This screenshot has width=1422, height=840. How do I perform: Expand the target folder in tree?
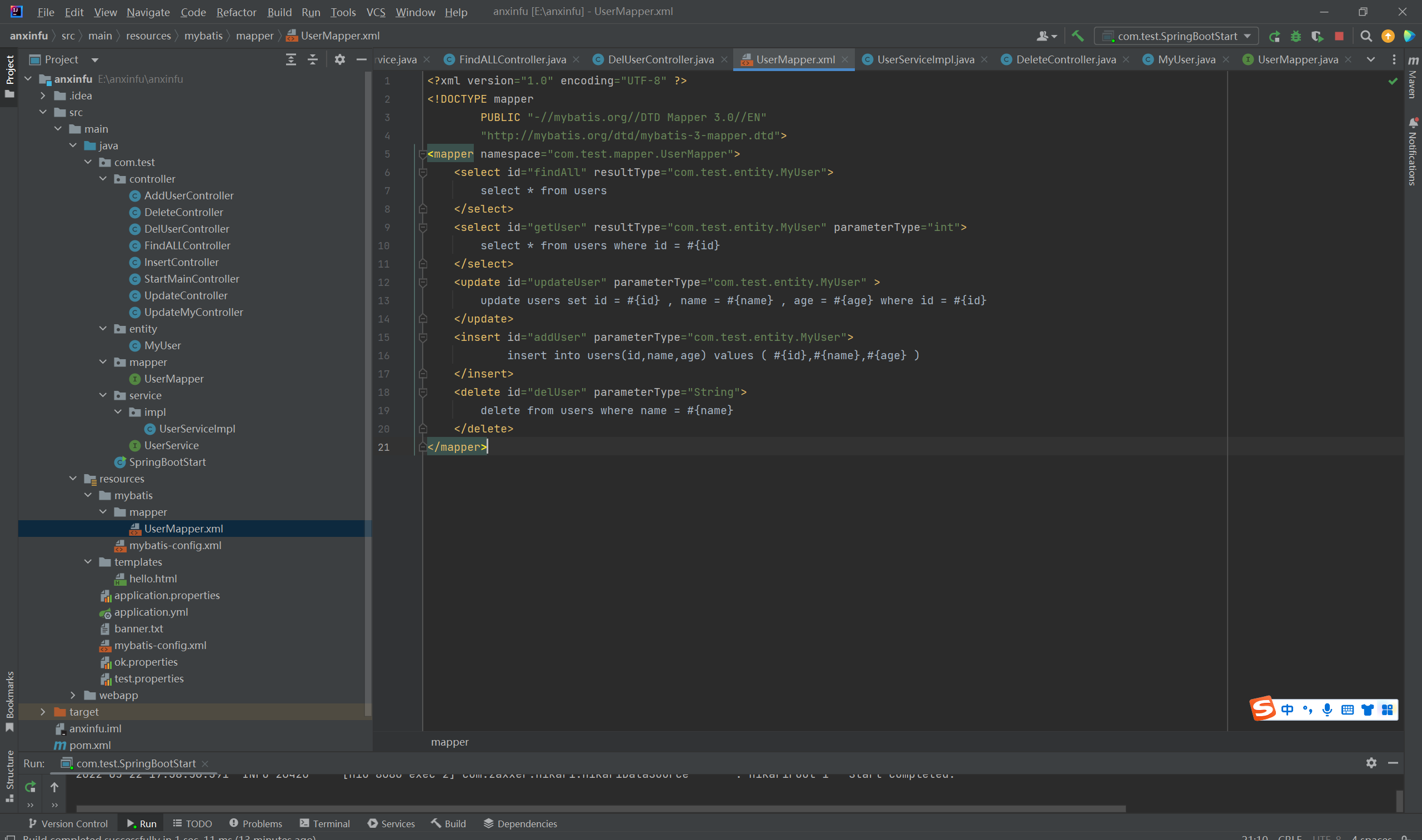43,712
